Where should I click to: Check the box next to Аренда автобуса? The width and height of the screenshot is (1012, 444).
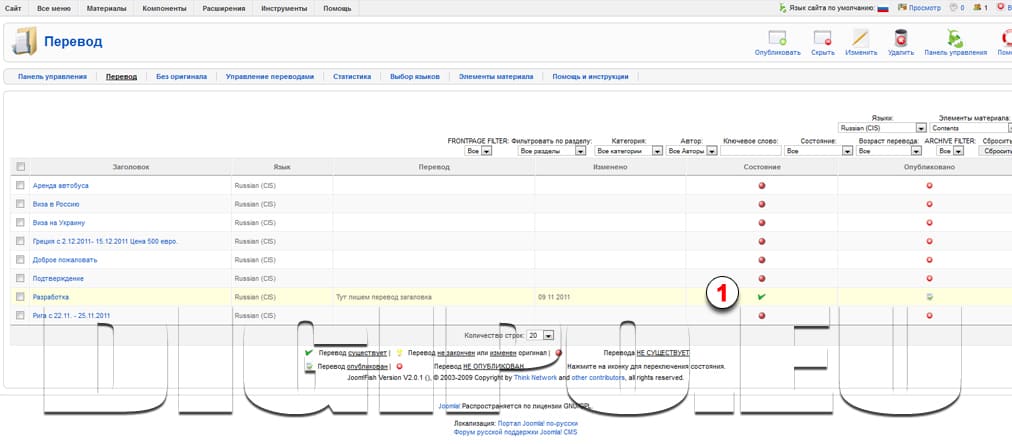pos(21,186)
